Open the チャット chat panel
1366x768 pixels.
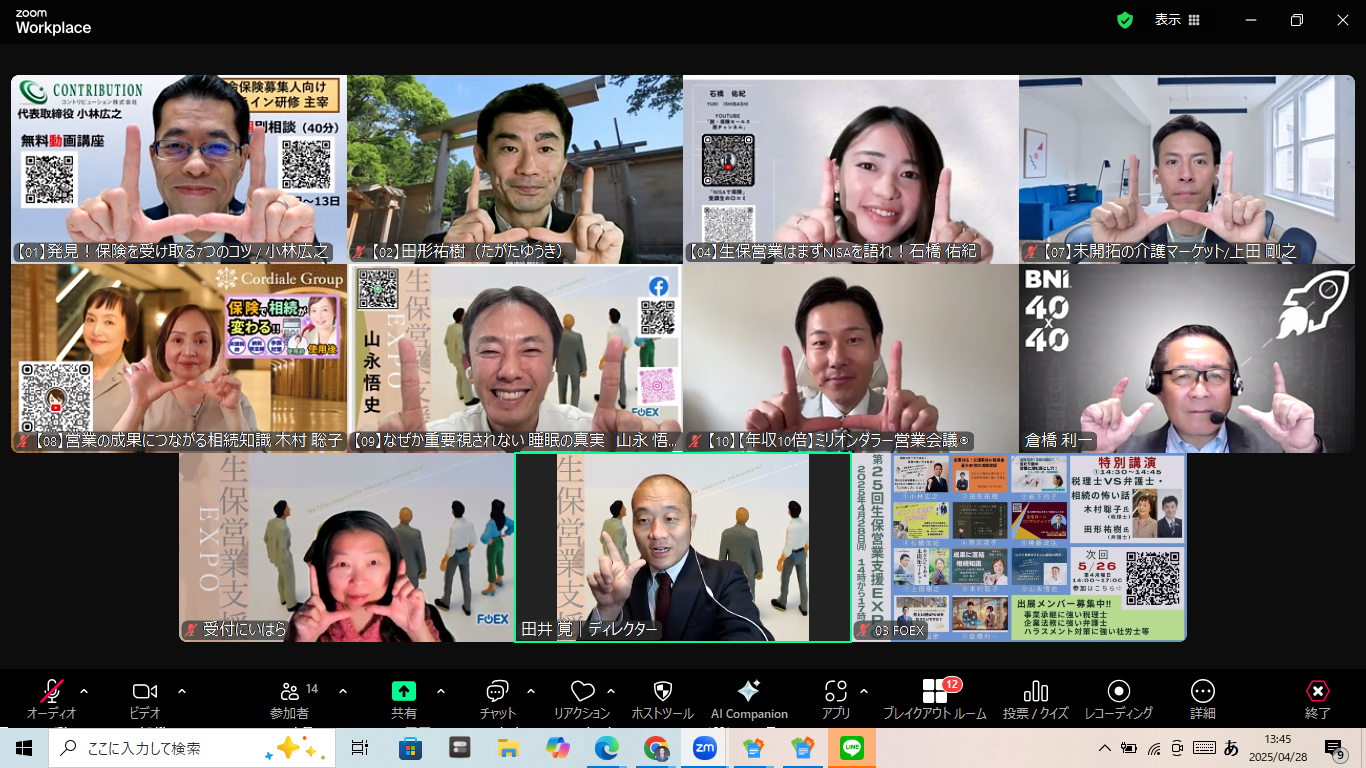(497, 692)
